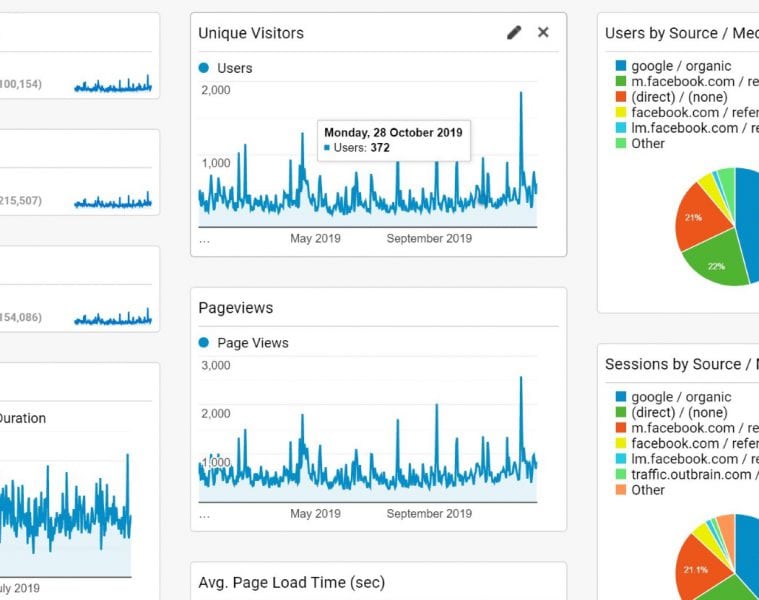This screenshot has width=759, height=600.
Task: Click the Pageviews widget title
Action: pyautogui.click(x=236, y=308)
